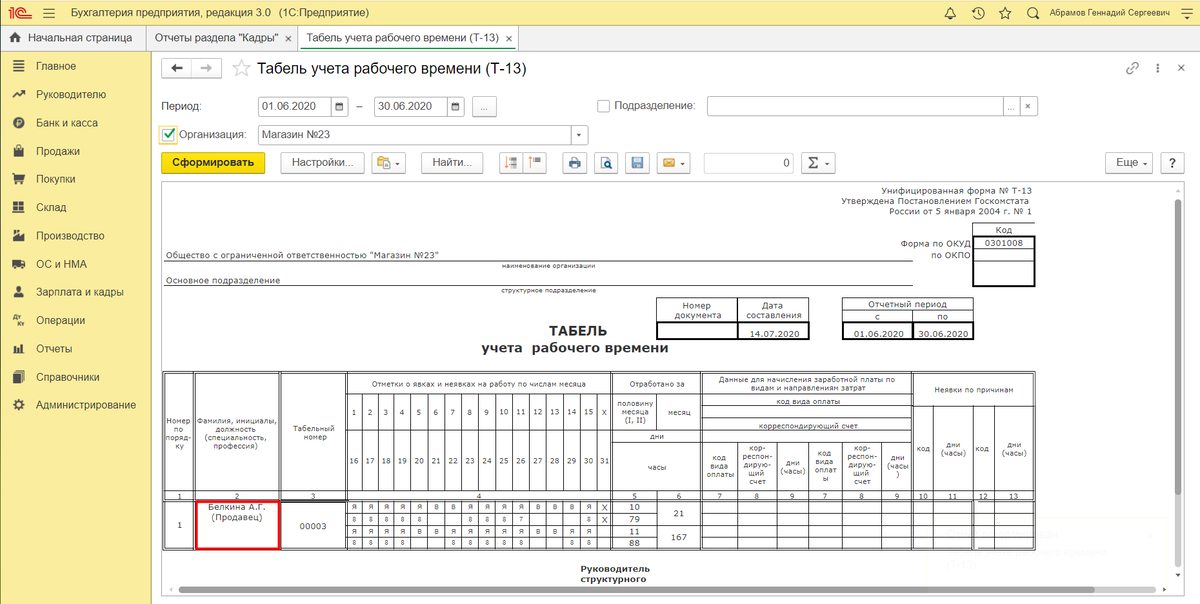Open the Продажи section
Screen dimensions: 1200x604
coord(75,151)
